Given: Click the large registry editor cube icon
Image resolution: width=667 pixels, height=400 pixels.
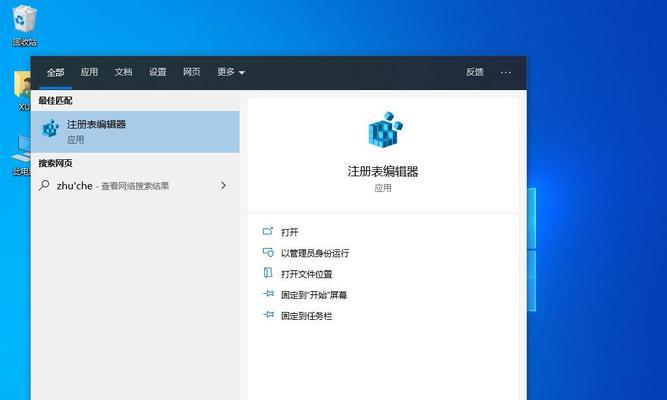Looking at the screenshot, I should 385,130.
